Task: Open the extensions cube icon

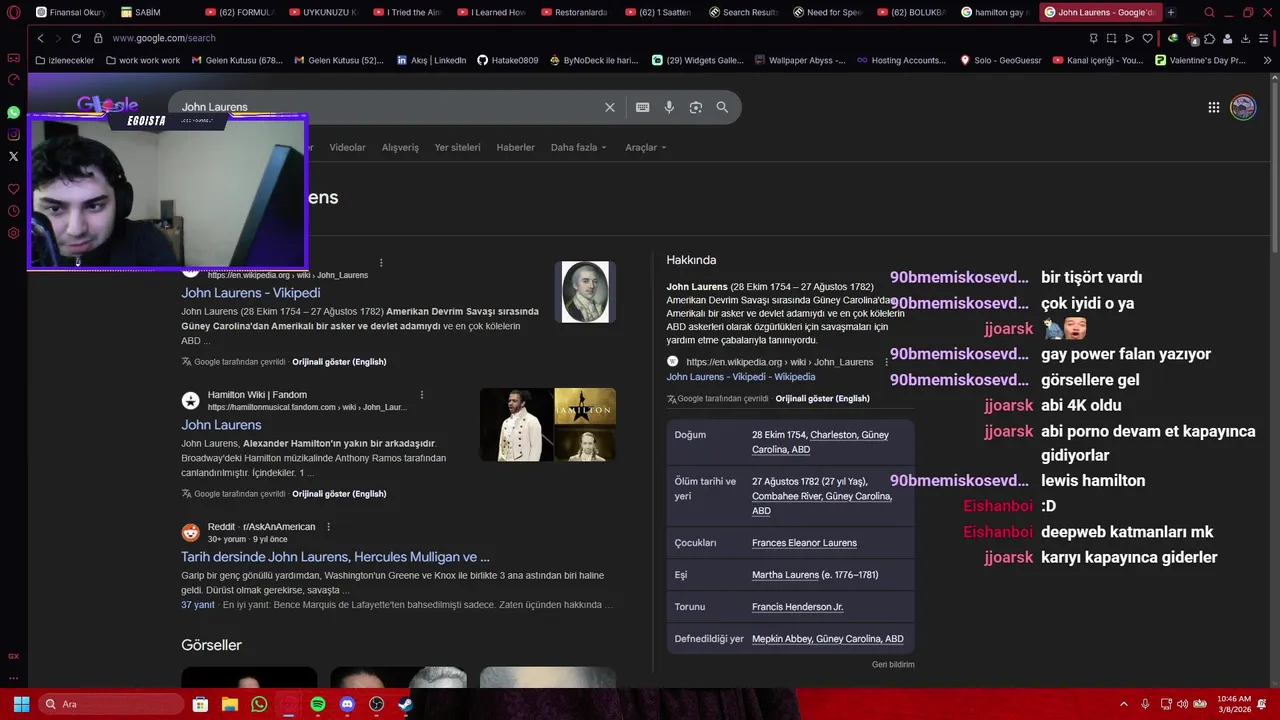Action: (x=1209, y=38)
